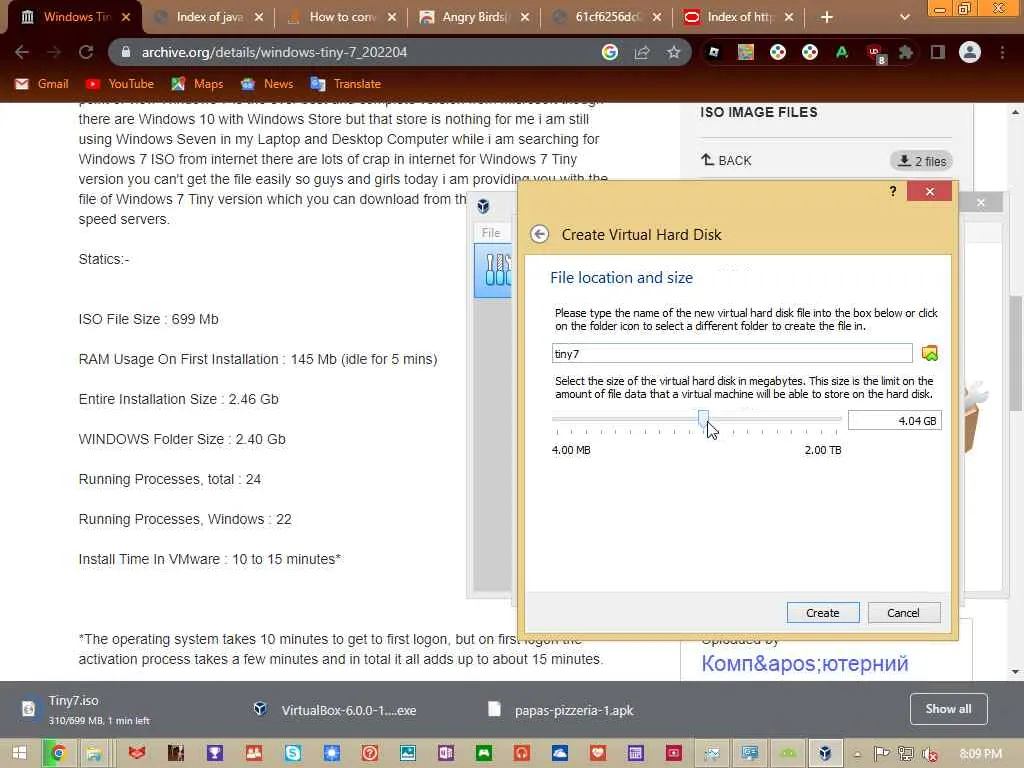1024x768 pixels.
Task: Click the green A extension icon
Action: point(842,52)
